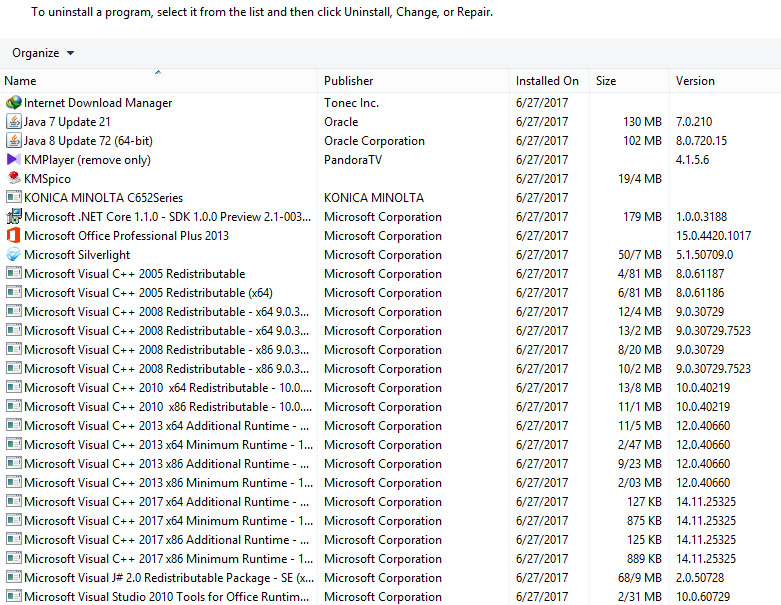Click the KMPlayer purple icon
Screen dimensions: 781x605
13,159
